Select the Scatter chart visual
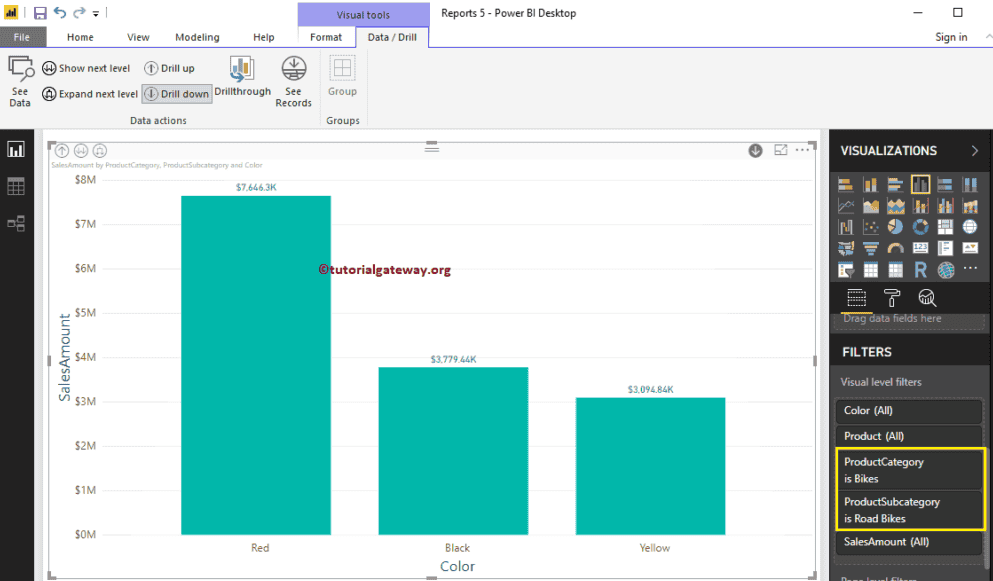This screenshot has width=993, height=581. pyautogui.click(x=871, y=227)
